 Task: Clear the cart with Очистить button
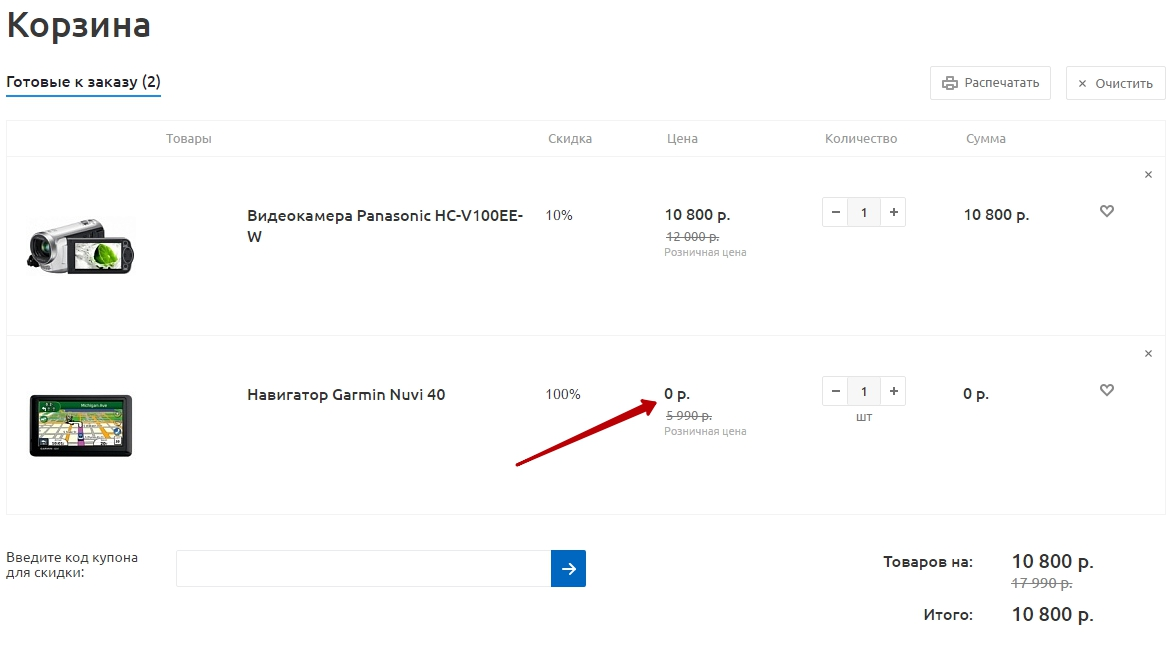tap(1115, 83)
